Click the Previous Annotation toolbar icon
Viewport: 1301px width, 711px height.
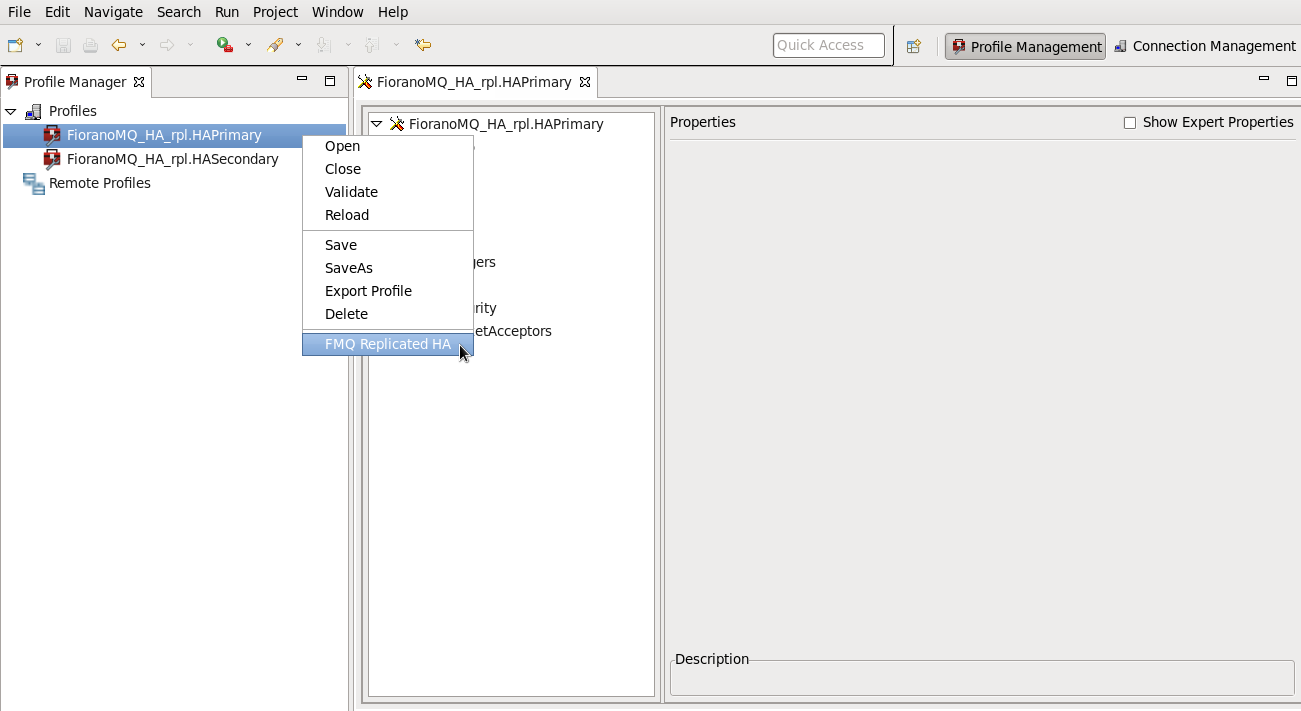pyautogui.click(x=371, y=45)
